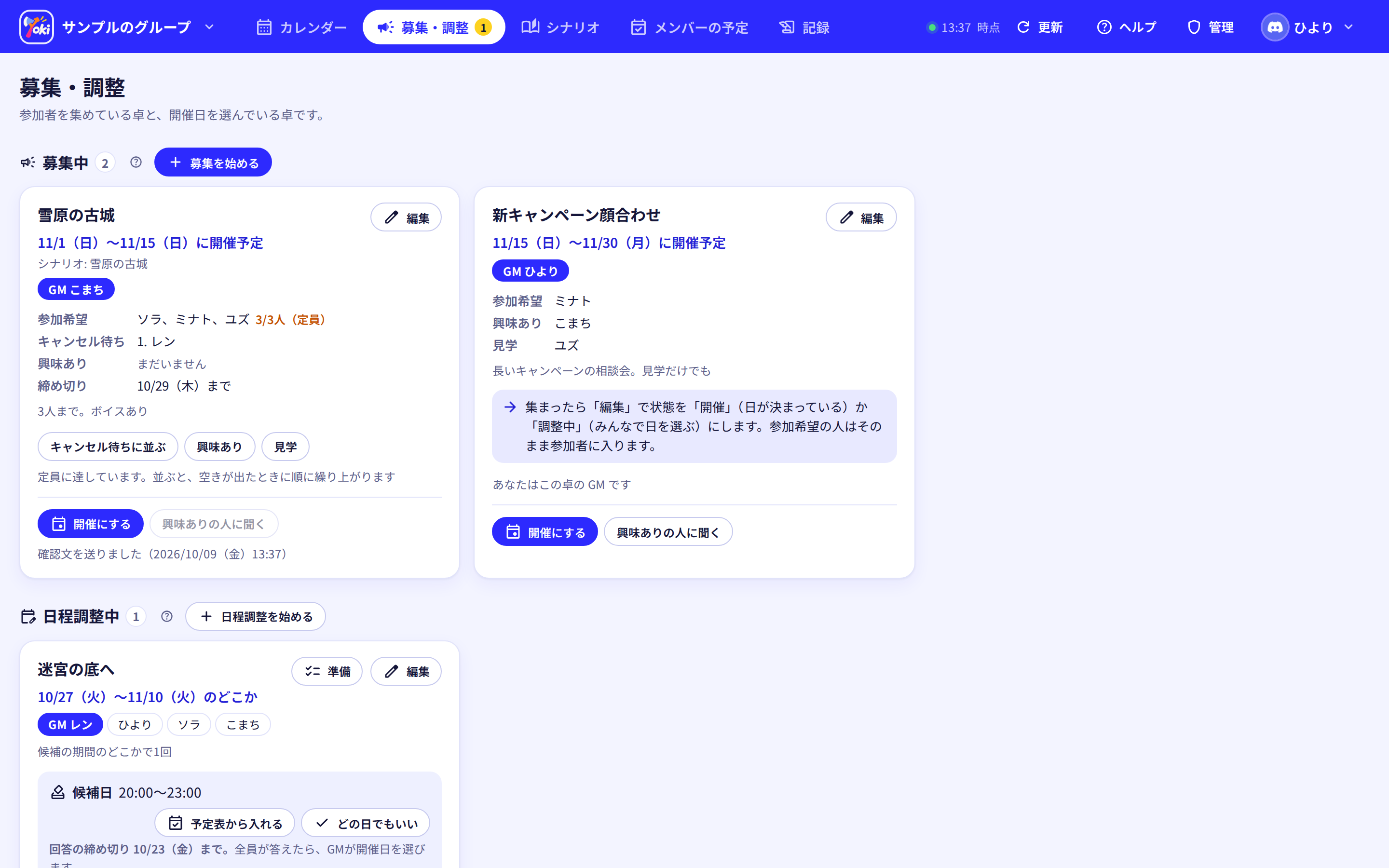Click the ひより member chip in 迷宮の底へ

pyautogui.click(x=135, y=724)
